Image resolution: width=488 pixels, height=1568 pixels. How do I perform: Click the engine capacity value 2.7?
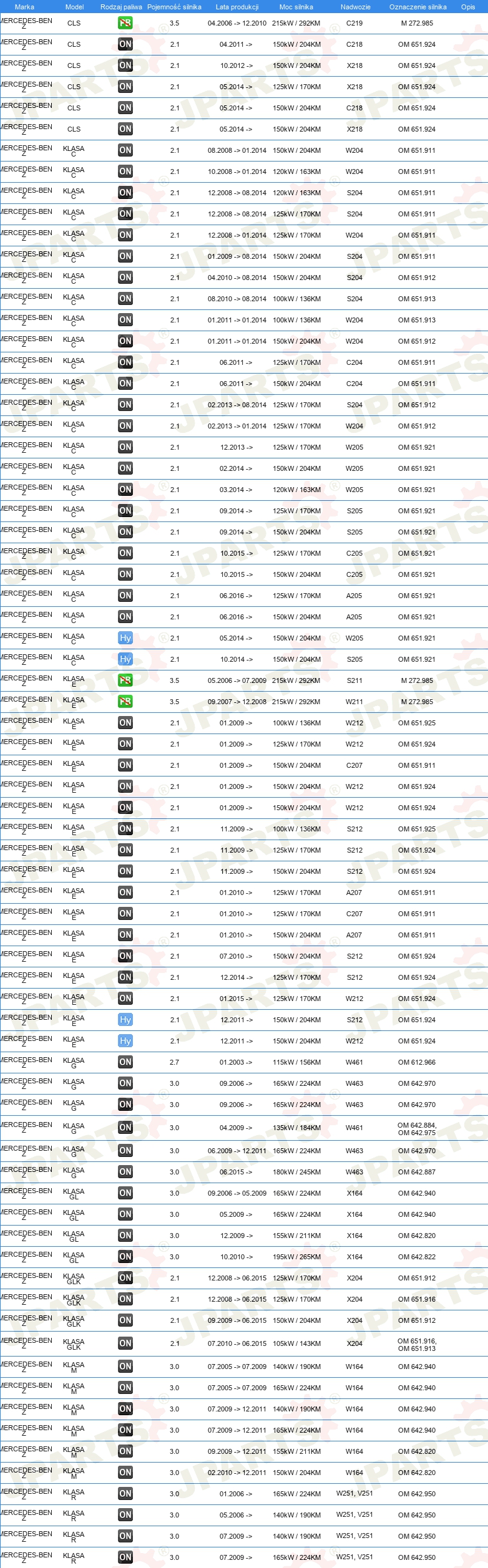click(x=175, y=1062)
